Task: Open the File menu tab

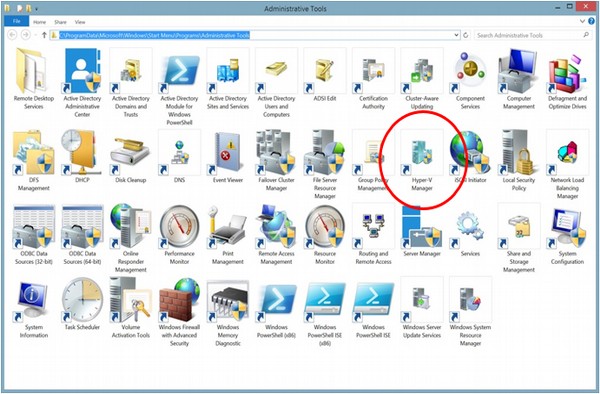Action: [x=16, y=21]
